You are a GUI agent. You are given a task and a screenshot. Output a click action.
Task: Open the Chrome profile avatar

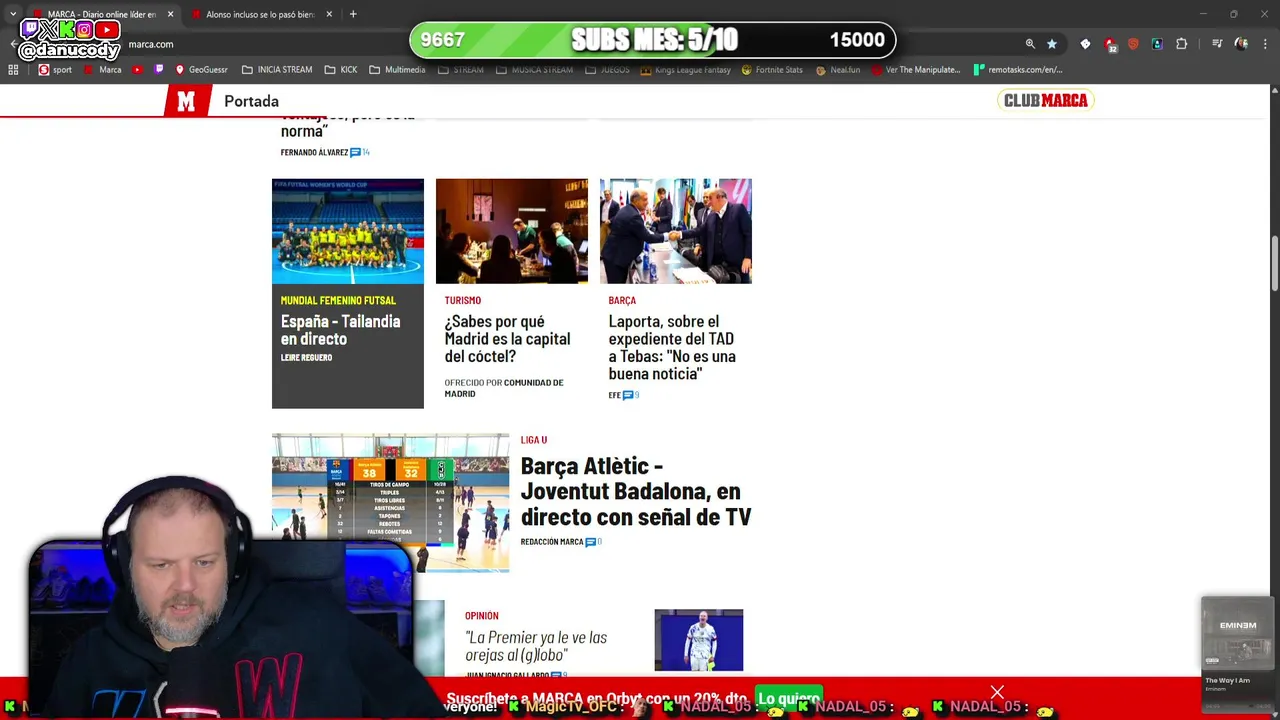(x=1241, y=44)
